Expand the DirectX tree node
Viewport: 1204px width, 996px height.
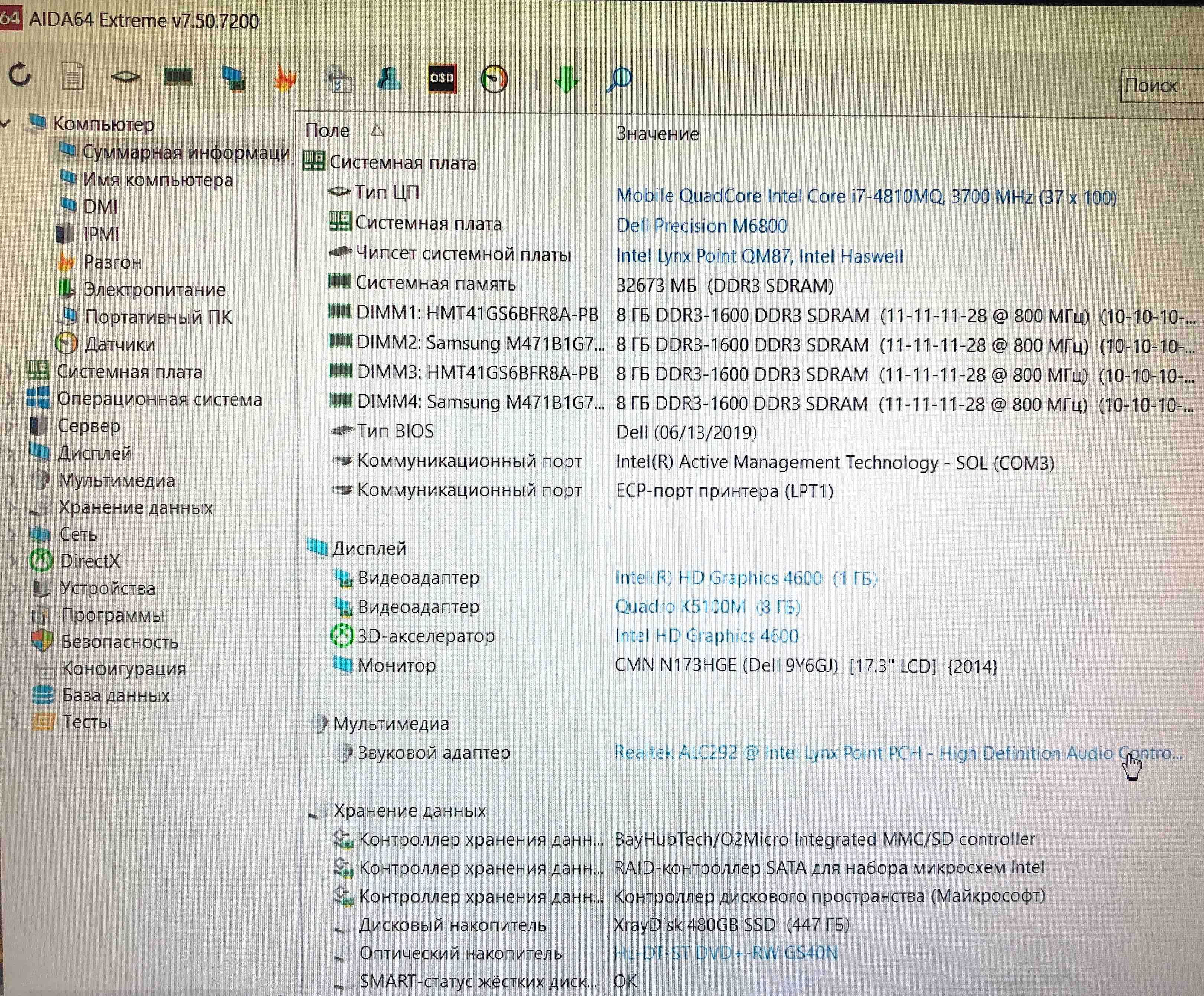[12, 561]
